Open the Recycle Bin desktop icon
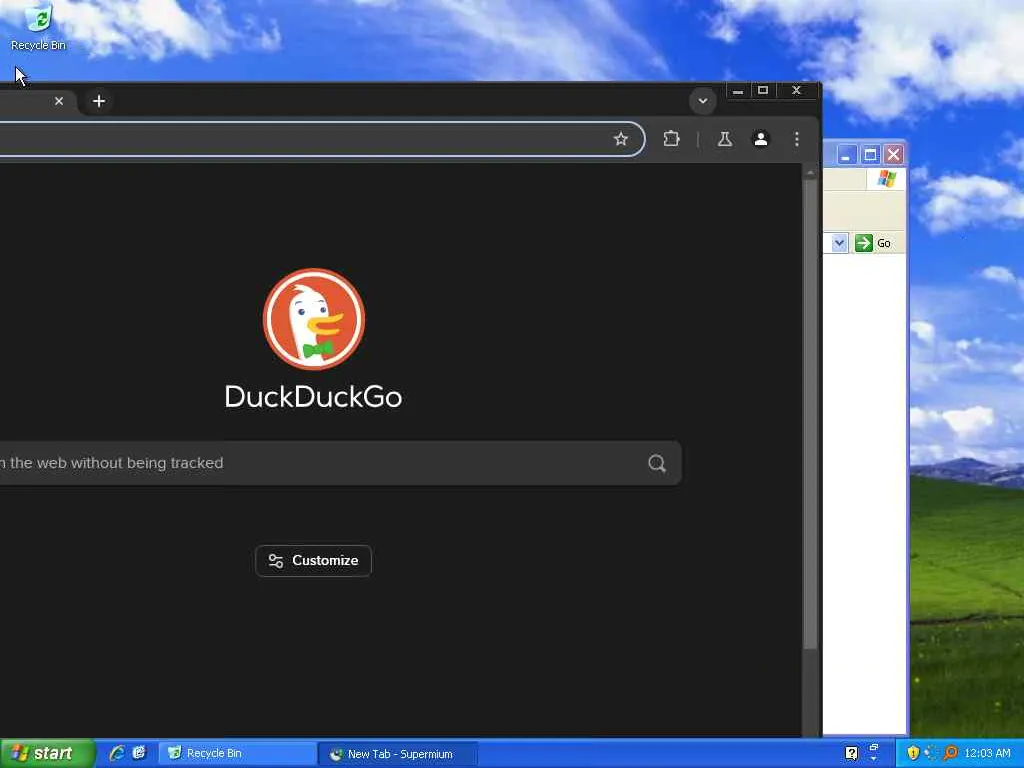 (39, 26)
